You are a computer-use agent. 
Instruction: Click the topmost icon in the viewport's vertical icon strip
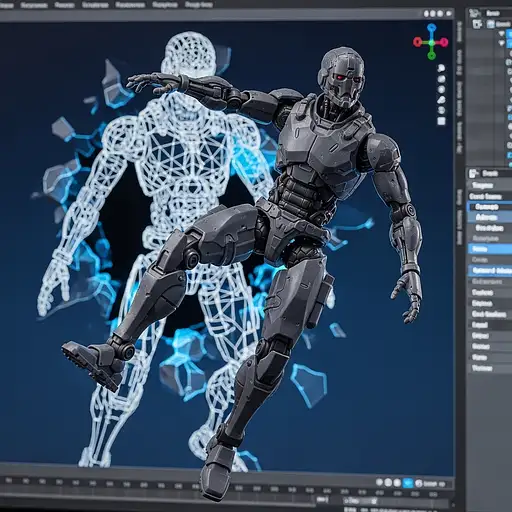point(441,69)
